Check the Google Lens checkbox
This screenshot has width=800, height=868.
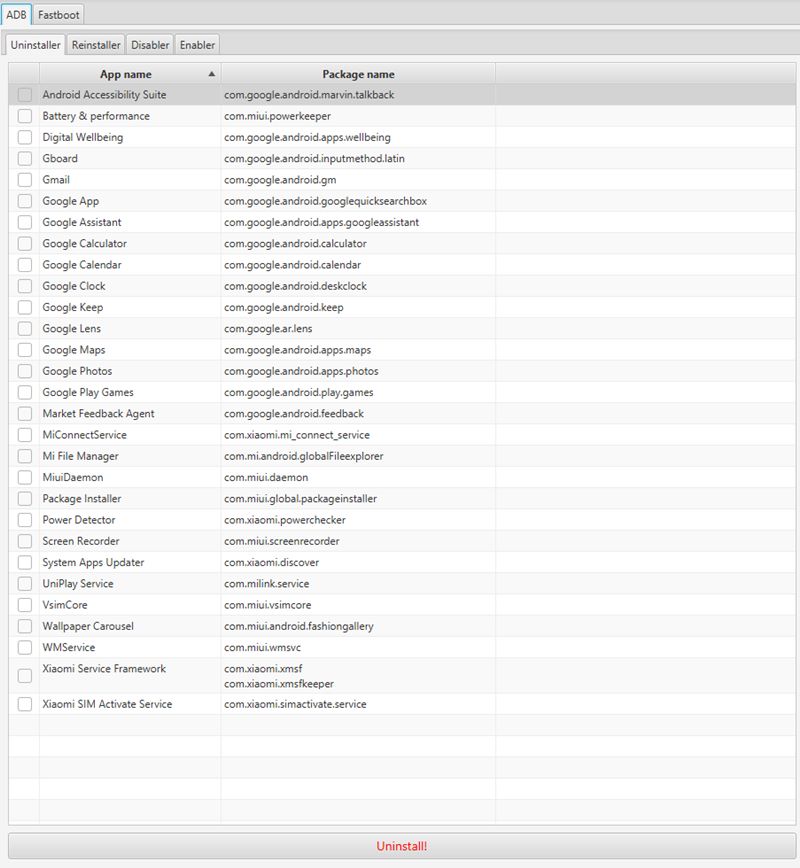pyautogui.click(x=25, y=329)
